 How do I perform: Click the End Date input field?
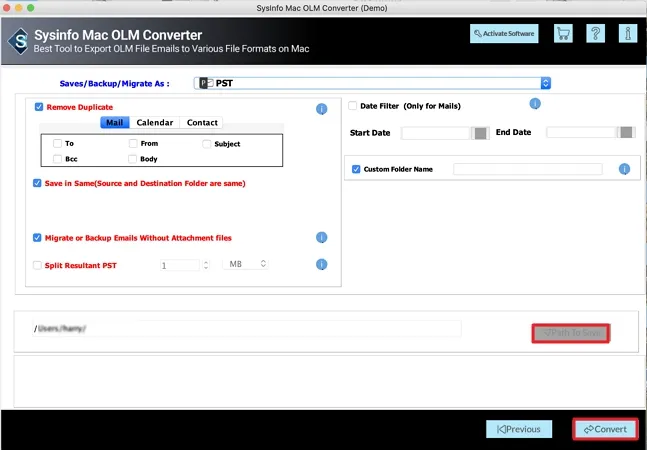pyautogui.click(x=582, y=132)
